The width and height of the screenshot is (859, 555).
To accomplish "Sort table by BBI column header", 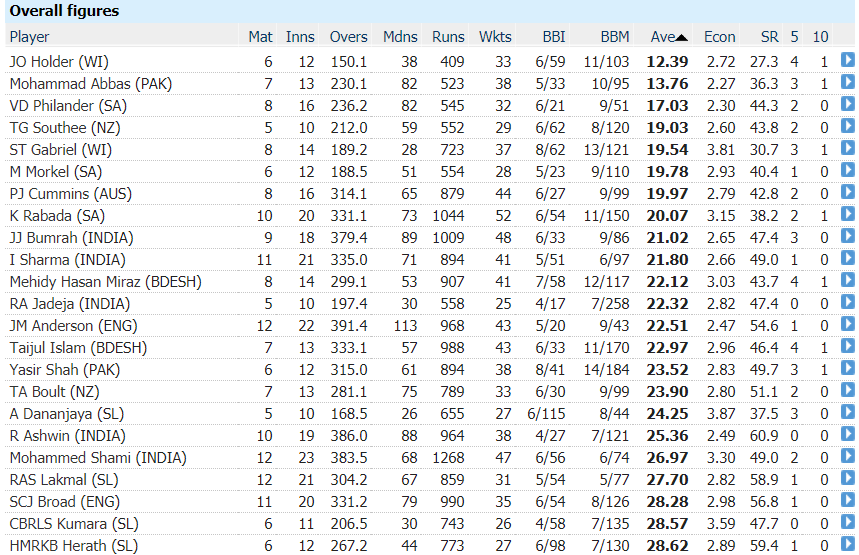I will click(x=554, y=37).
